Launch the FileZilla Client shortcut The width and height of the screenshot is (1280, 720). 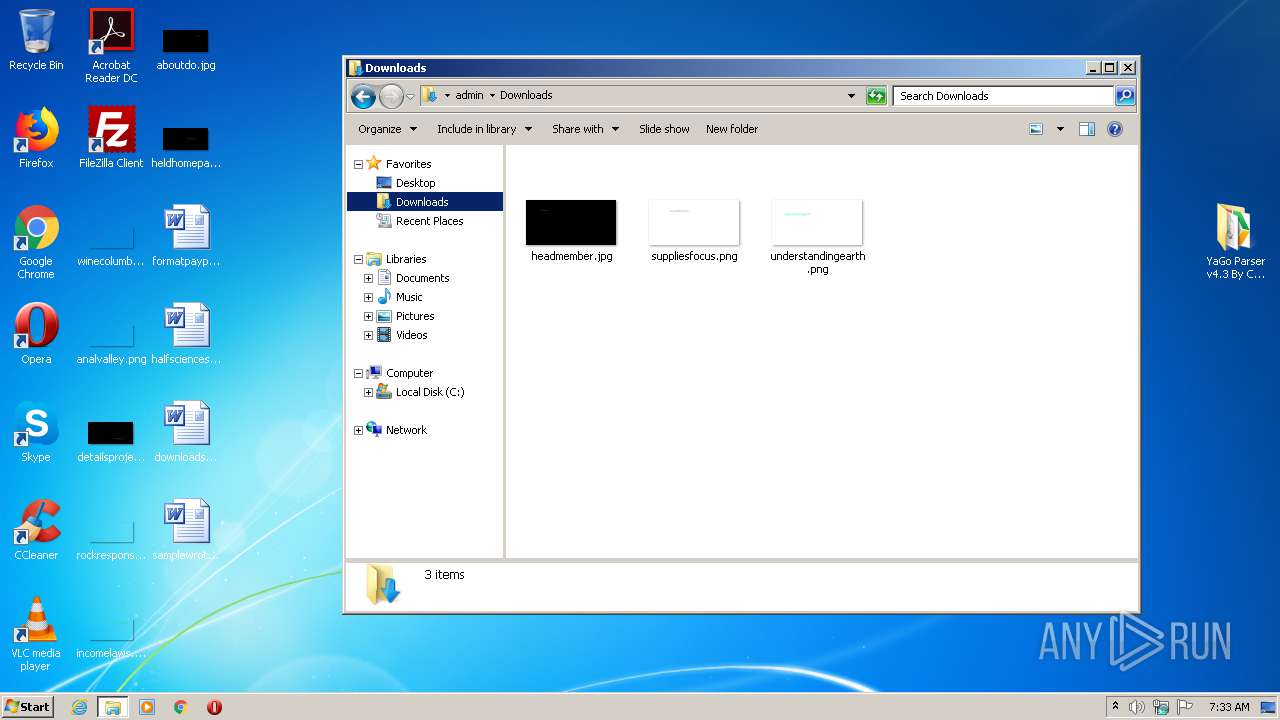tap(111, 138)
